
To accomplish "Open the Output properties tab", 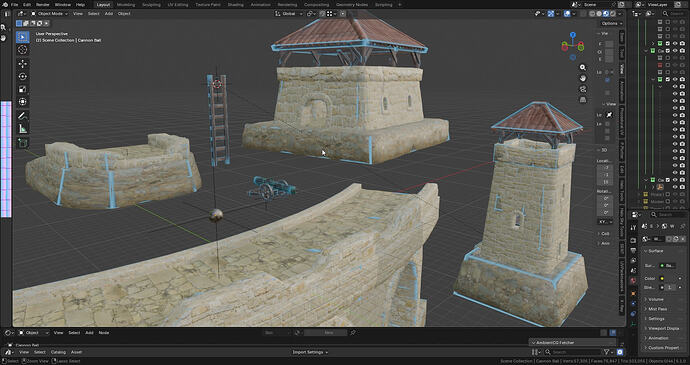I will (633, 251).
